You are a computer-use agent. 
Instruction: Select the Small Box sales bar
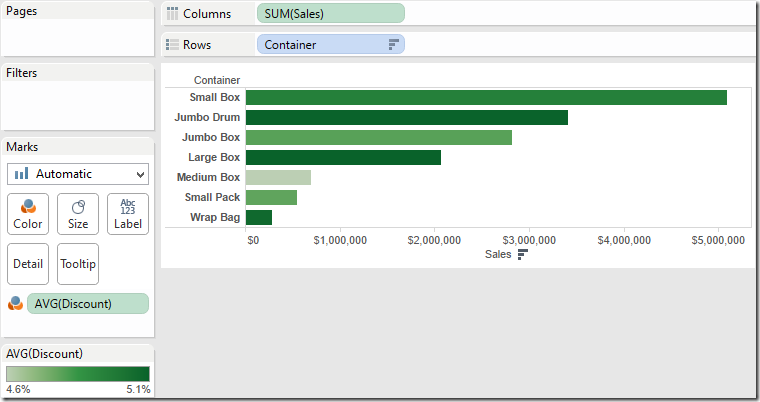486,97
